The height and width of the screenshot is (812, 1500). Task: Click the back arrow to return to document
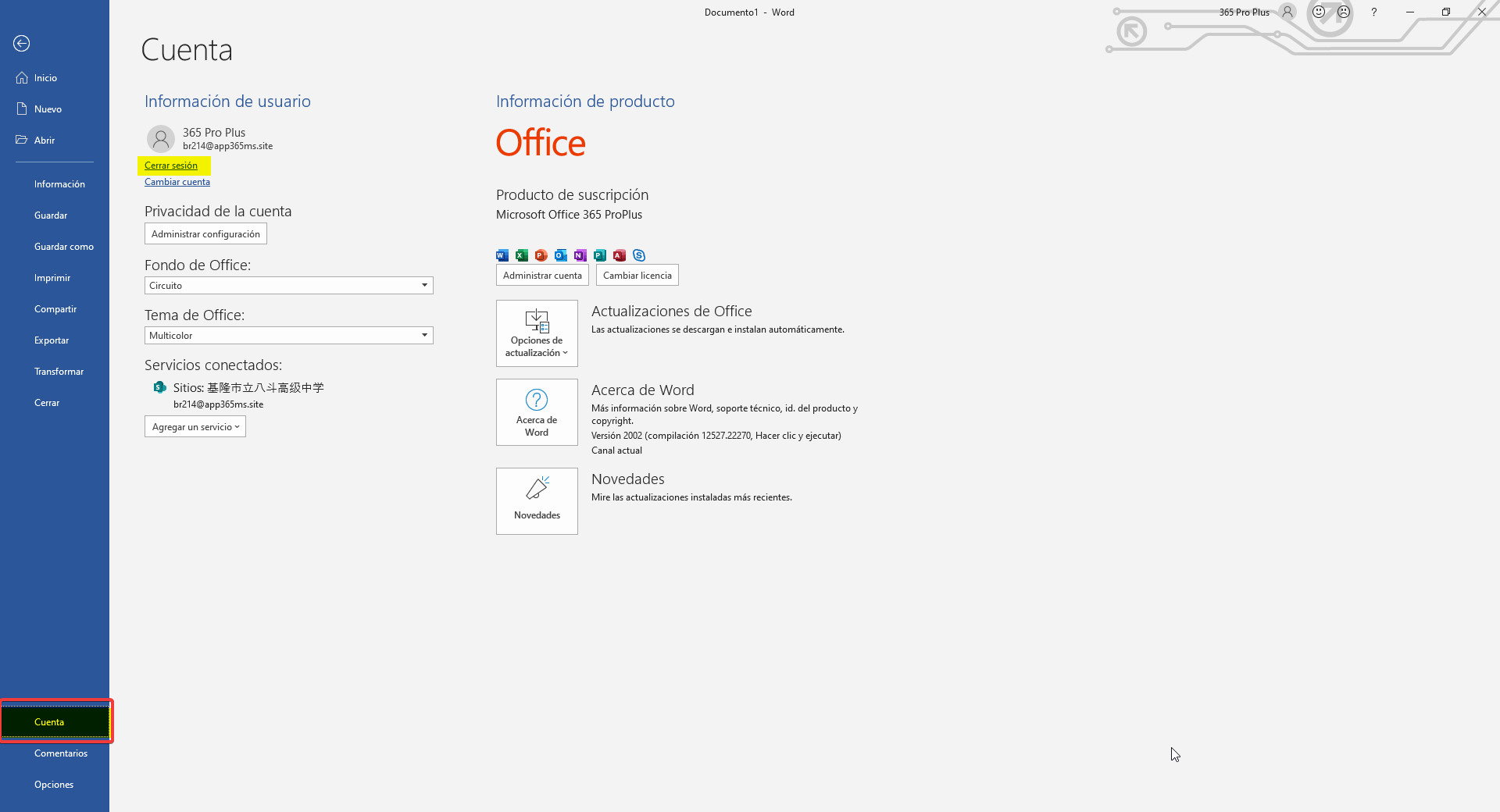22,44
